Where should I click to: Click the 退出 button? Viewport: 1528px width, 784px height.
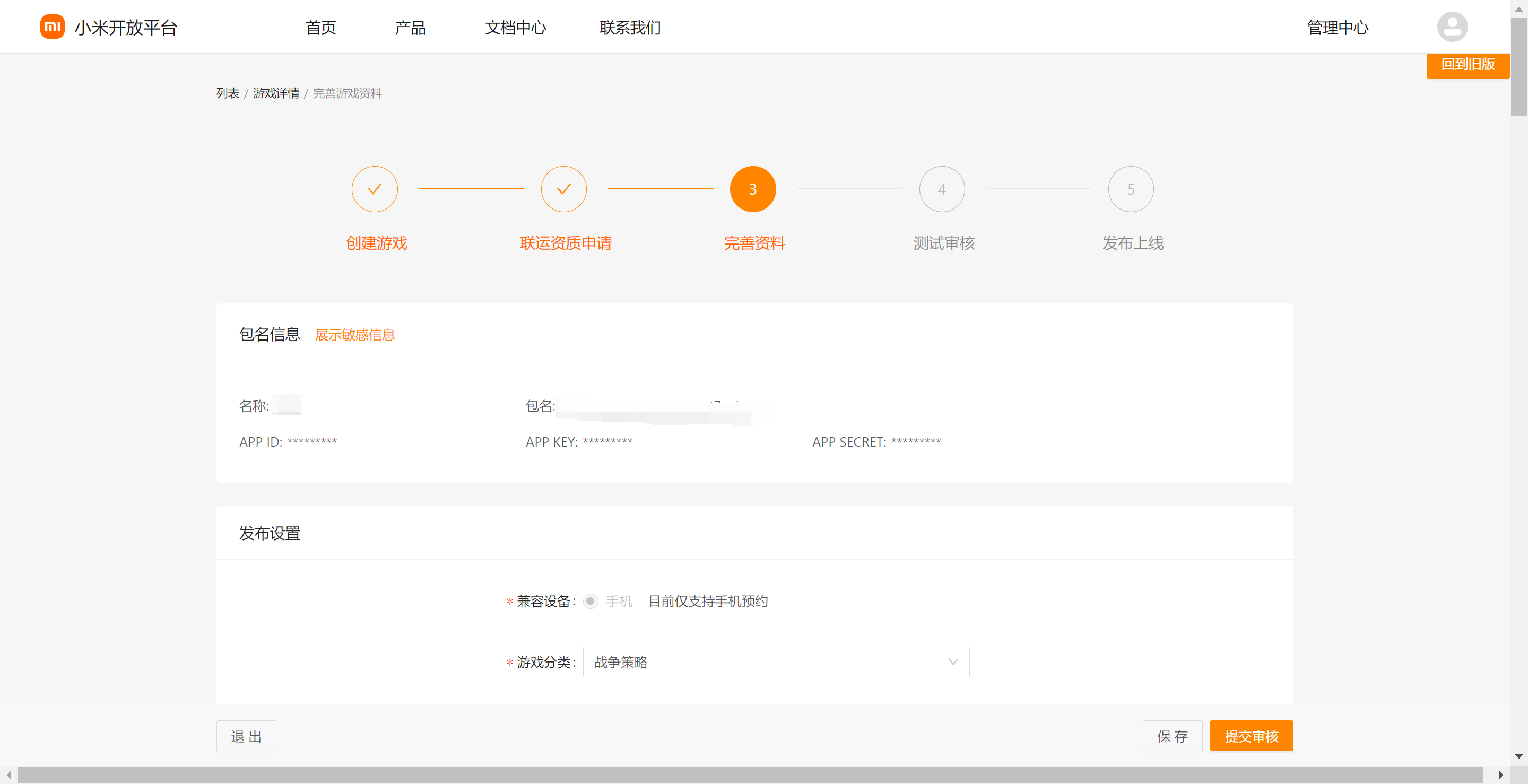246,736
